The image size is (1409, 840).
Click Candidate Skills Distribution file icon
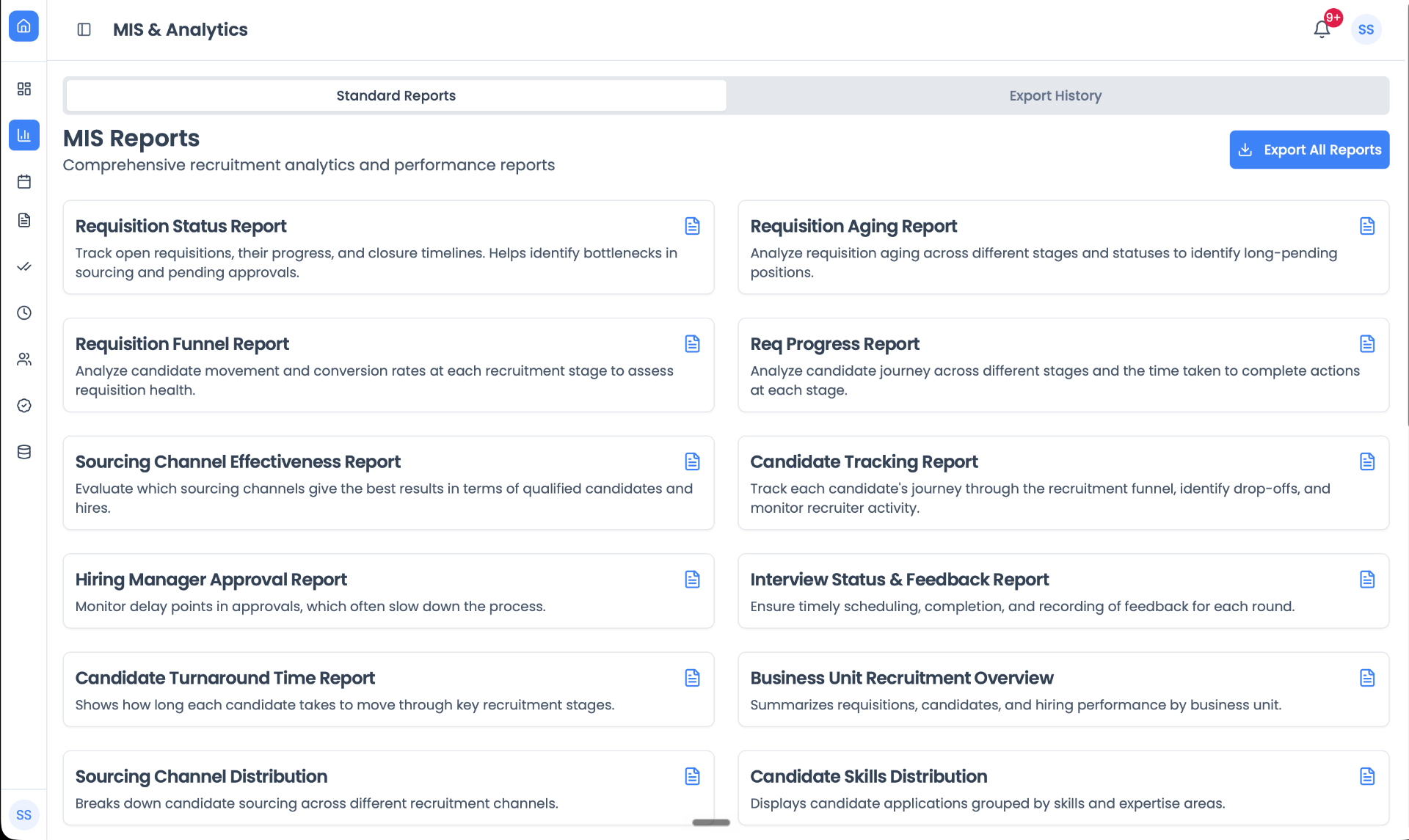coord(1367,776)
